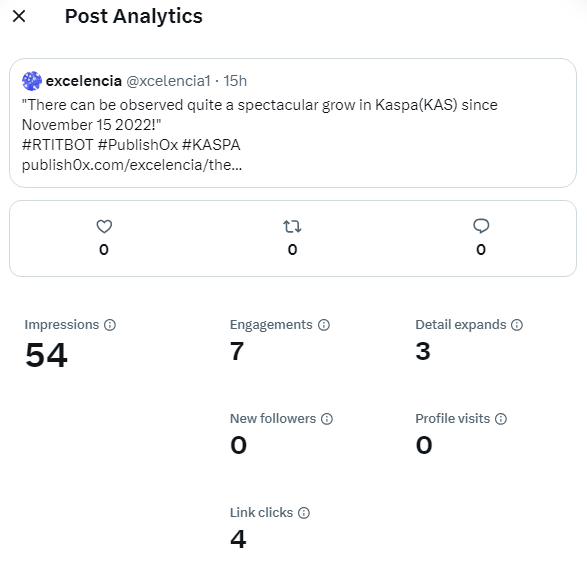Open the @xcelencia1 handle

tap(168, 81)
